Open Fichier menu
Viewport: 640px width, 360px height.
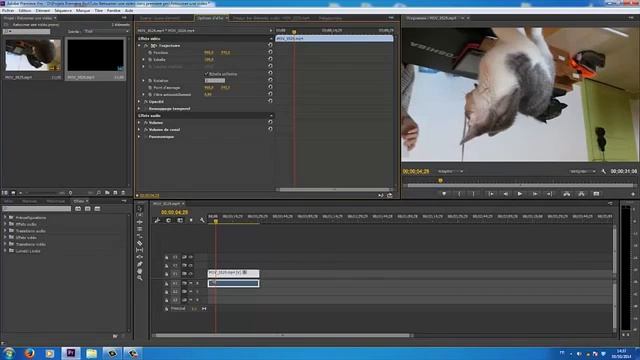coord(8,11)
